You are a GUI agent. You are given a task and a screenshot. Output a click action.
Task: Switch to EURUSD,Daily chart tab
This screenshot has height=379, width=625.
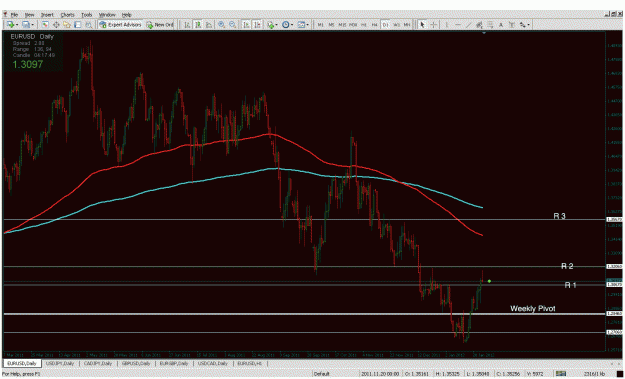pyautogui.click(x=22, y=363)
